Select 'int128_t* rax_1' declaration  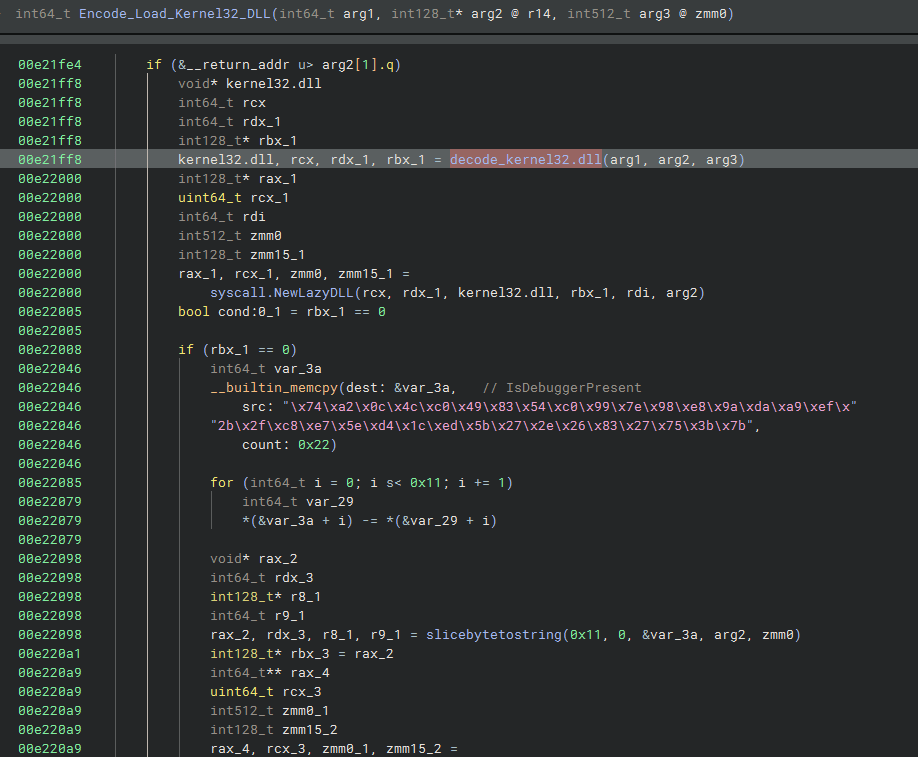point(238,179)
